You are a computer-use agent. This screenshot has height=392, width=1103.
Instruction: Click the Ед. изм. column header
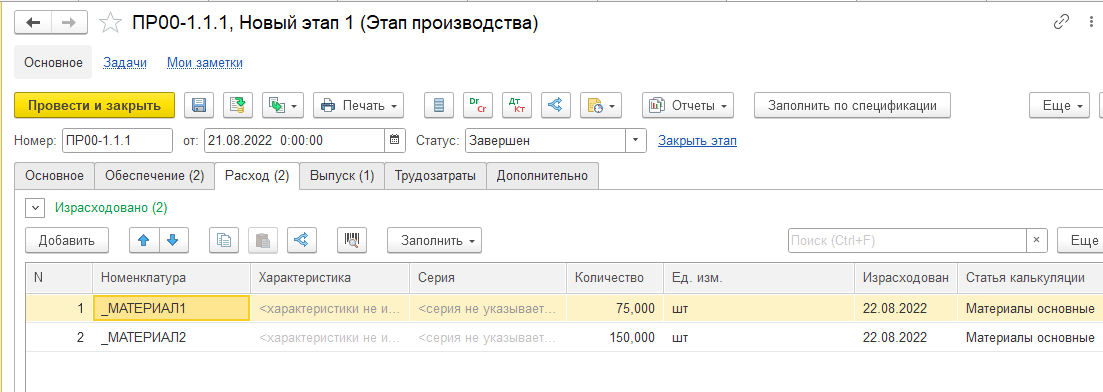(x=759, y=277)
